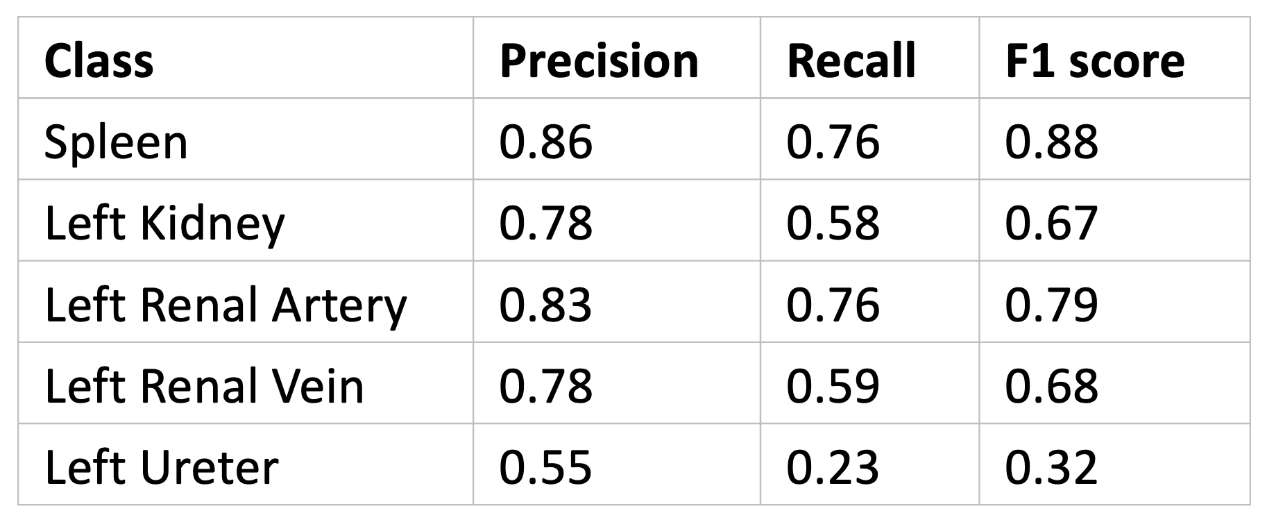
Task: Select Left Ureter F1 score 0.32
Action: [x=1053, y=466]
